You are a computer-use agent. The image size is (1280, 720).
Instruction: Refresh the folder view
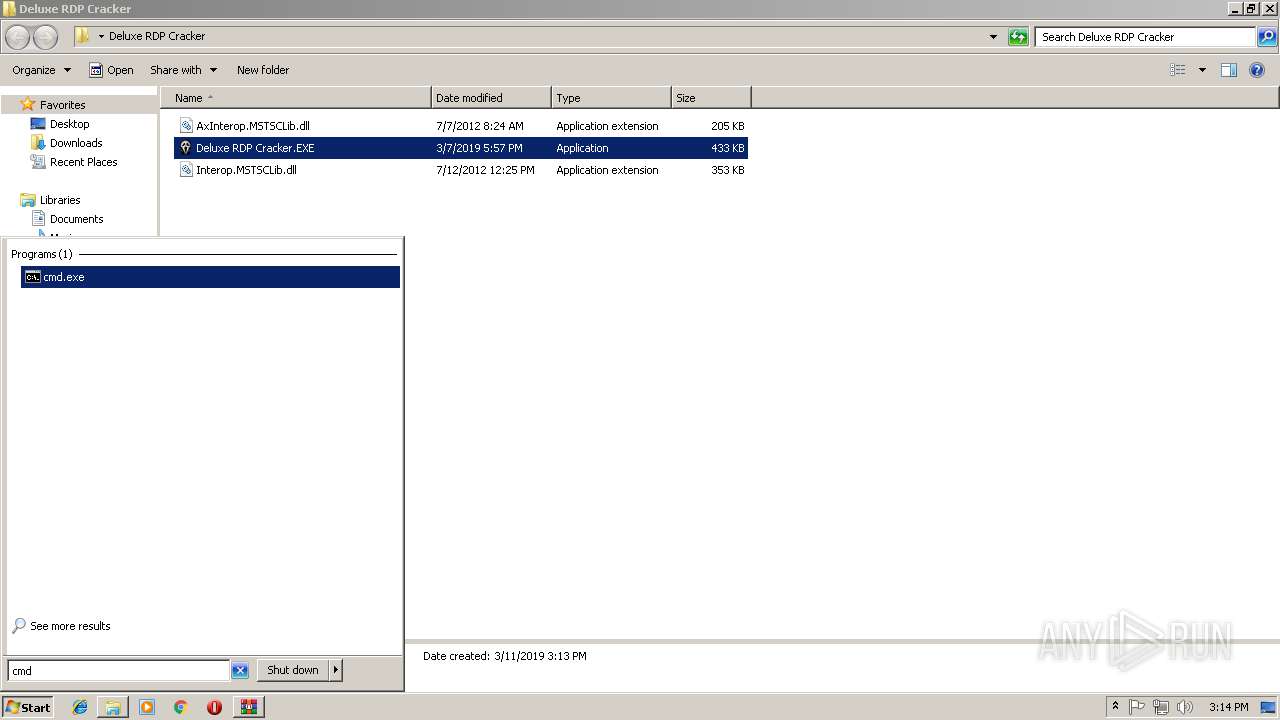pos(1018,37)
